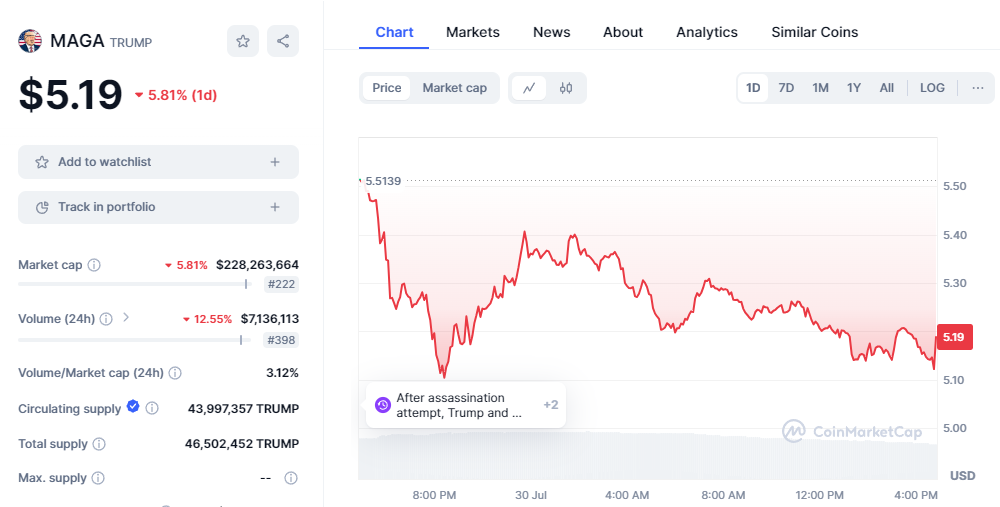Viewport: 1000px width, 507px height.
Task: Open the Markets tab
Action: pyautogui.click(x=473, y=33)
